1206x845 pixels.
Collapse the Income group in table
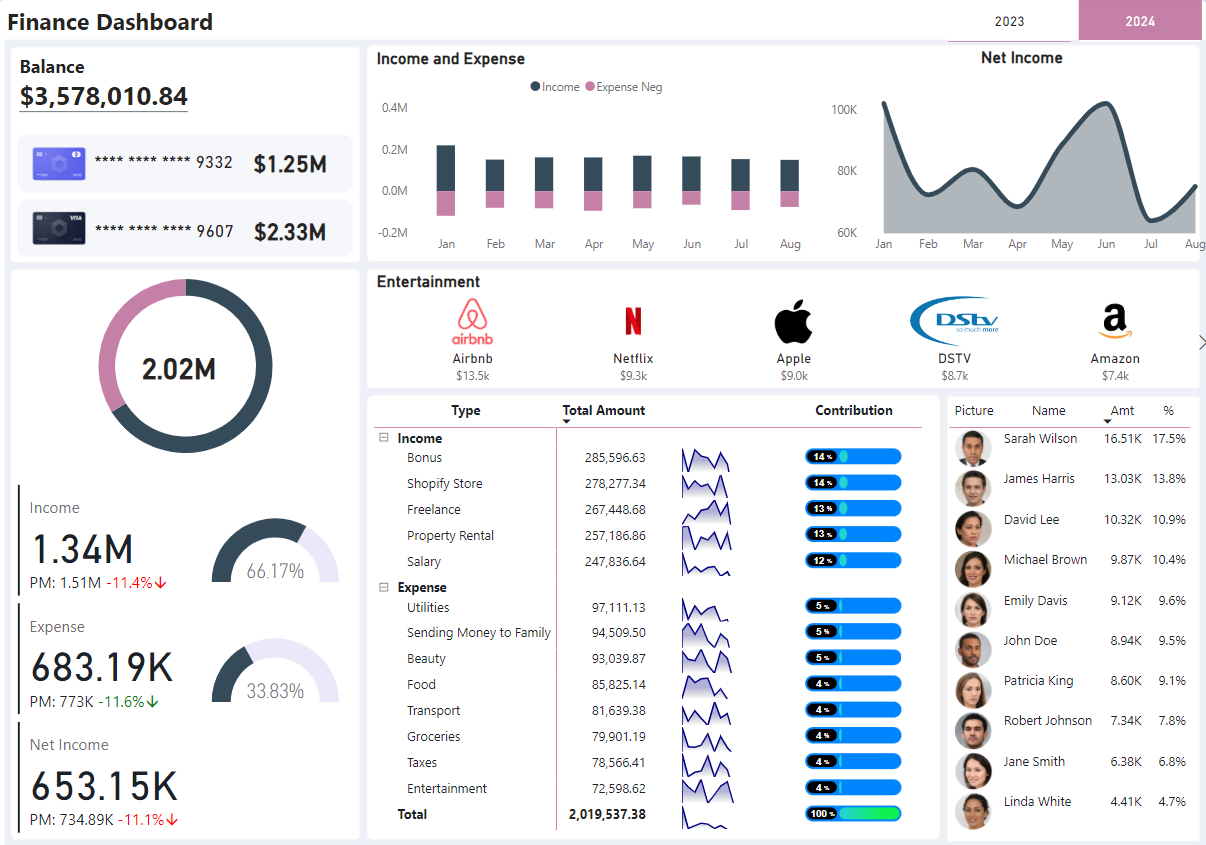(383, 438)
